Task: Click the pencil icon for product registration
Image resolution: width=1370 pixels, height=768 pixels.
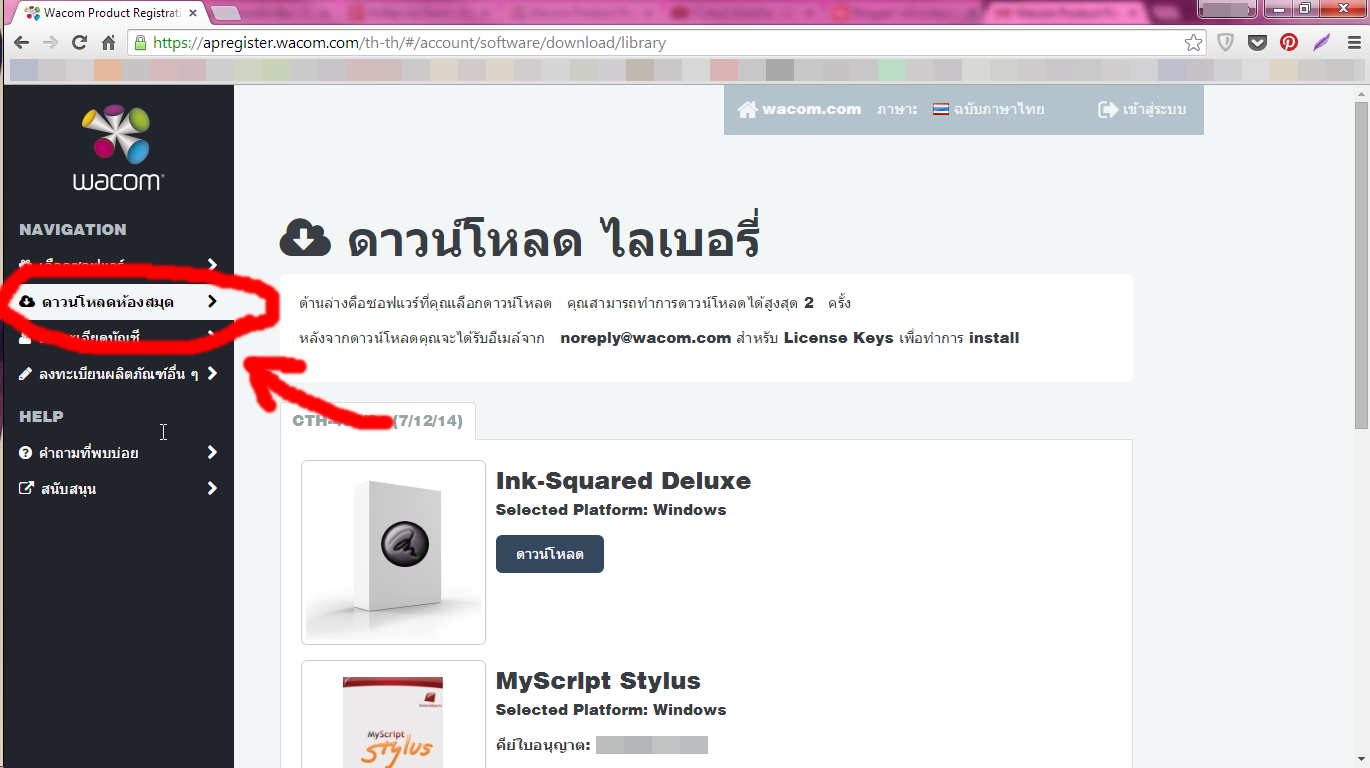Action: (x=26, y=374)
